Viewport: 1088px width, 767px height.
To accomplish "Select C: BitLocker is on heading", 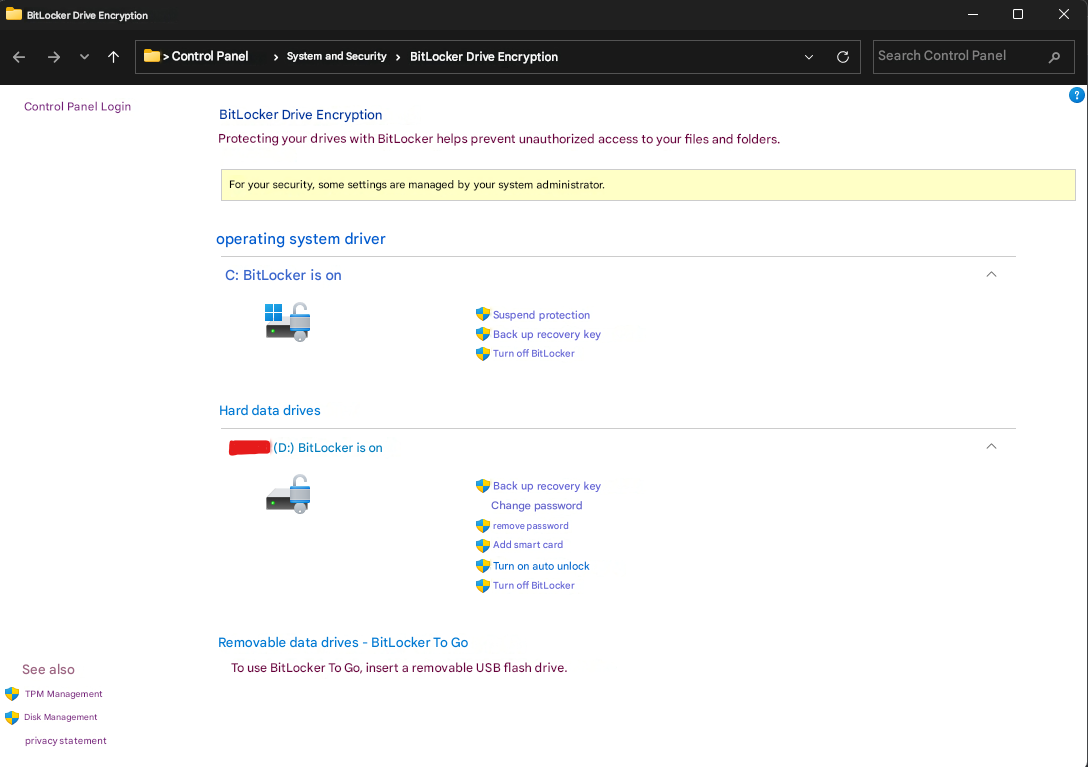I will (x=283, y=275).
